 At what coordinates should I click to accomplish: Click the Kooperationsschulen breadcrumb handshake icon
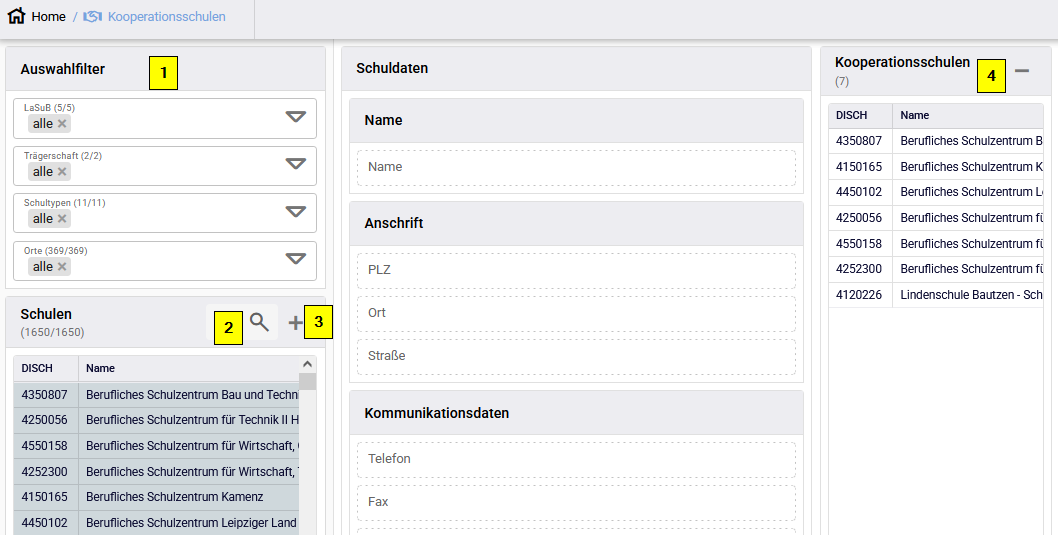click(x=92, y=17)
